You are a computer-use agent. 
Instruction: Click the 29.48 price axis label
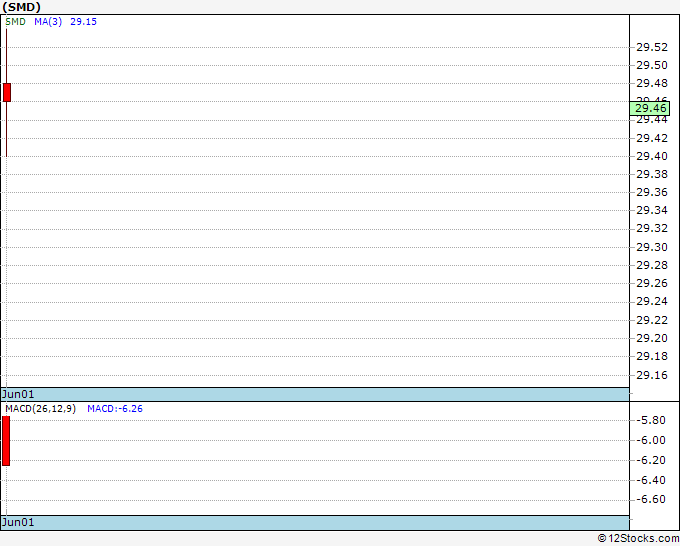tap(652, 83)
